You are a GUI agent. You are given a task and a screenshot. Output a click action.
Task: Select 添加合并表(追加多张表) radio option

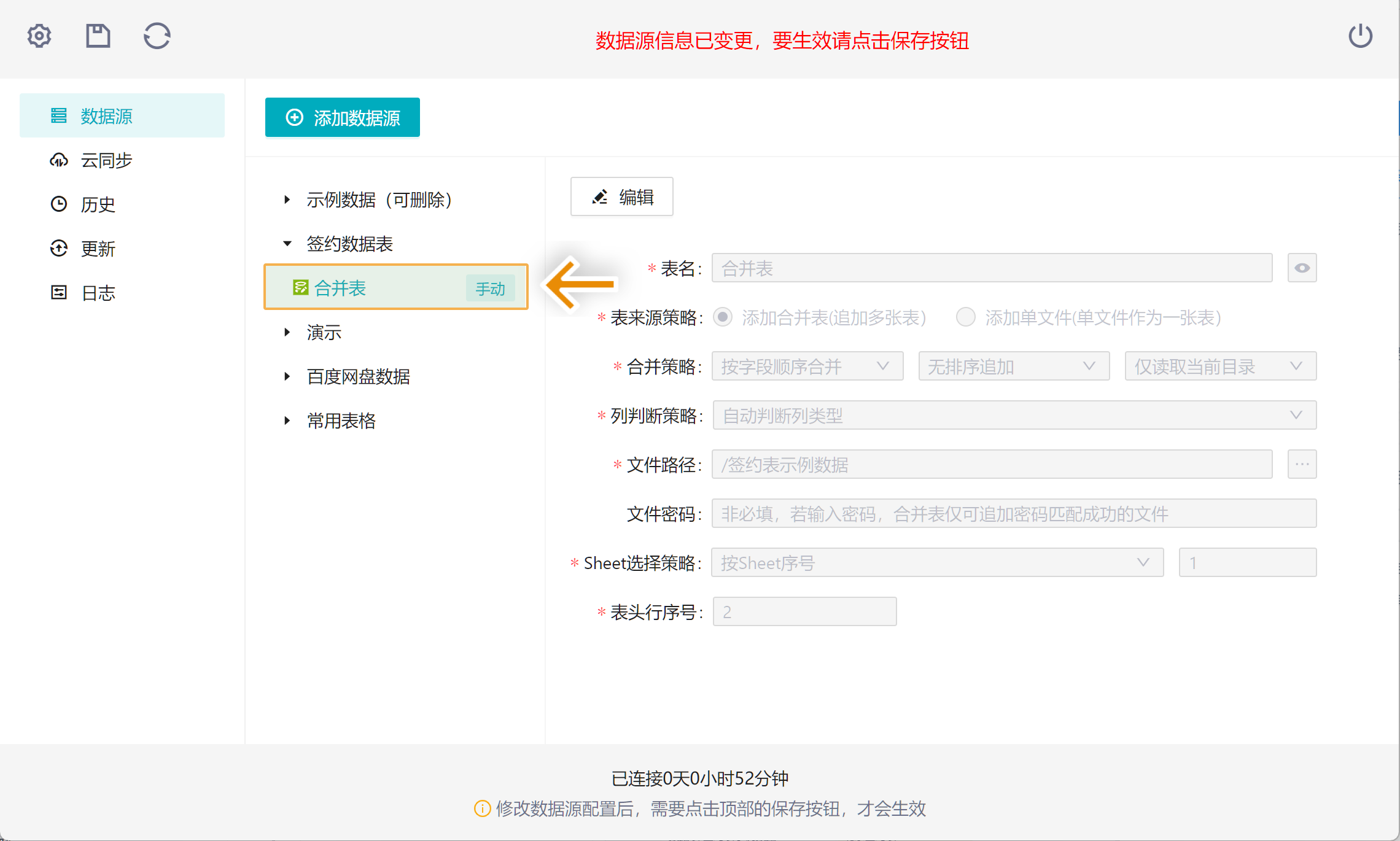723,317
